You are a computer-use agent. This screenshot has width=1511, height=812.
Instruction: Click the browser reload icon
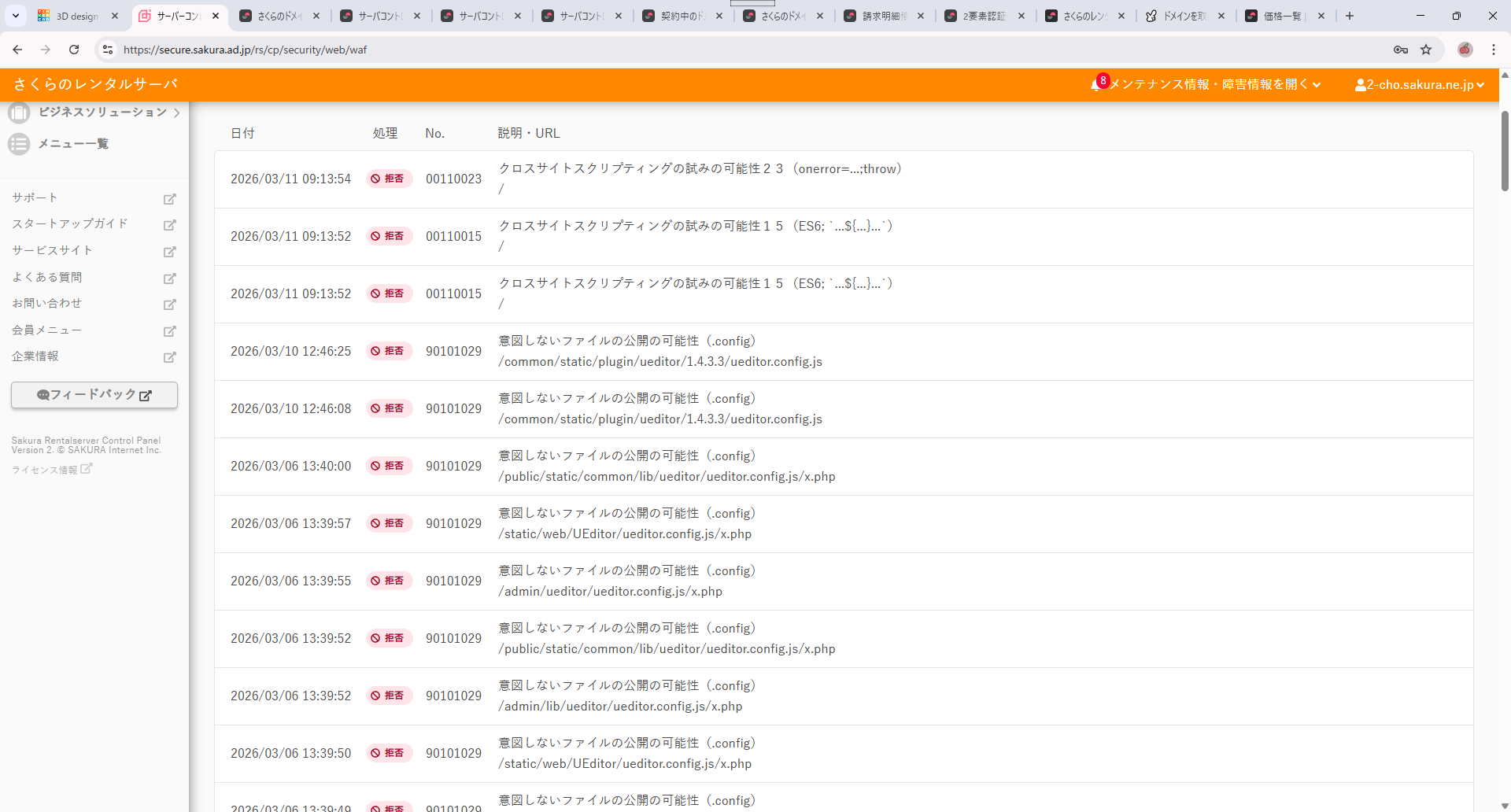click(x=74, y=50)
